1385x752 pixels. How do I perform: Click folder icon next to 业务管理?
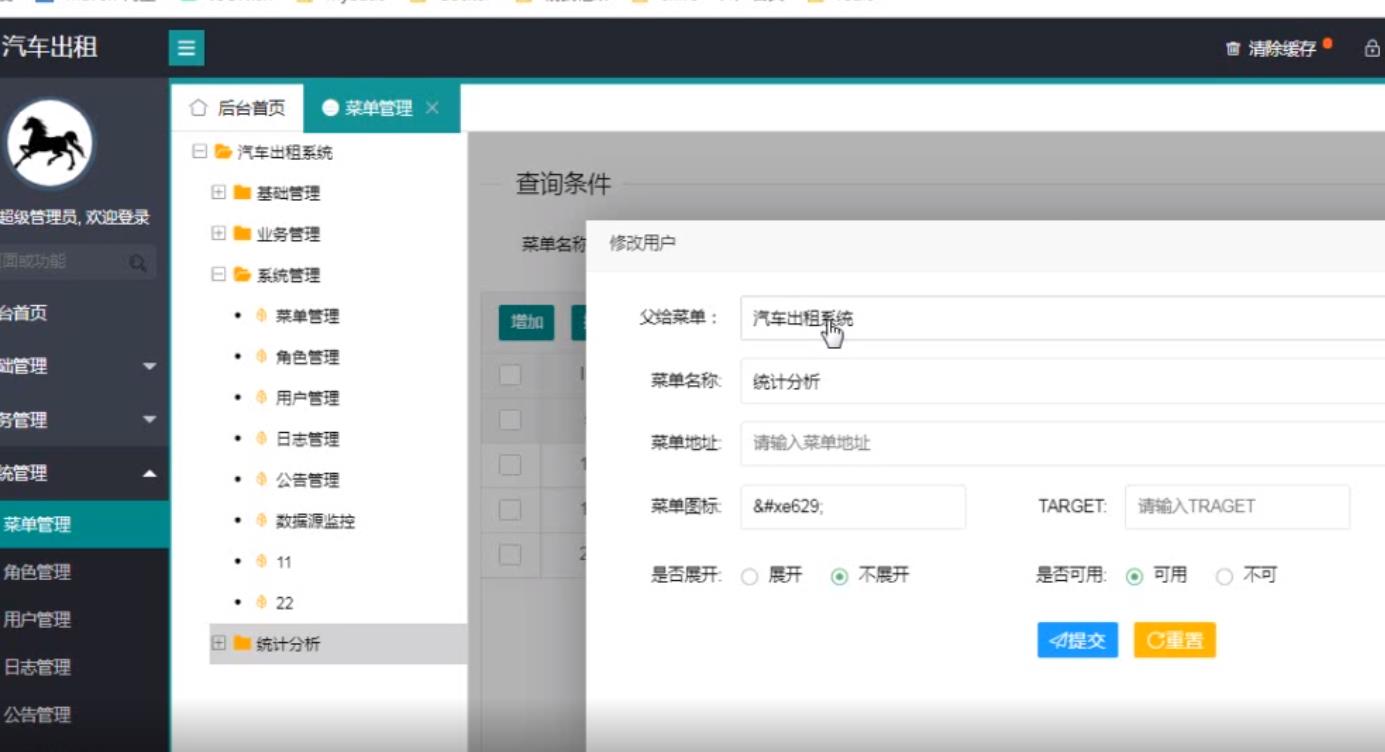coord(242,234)
